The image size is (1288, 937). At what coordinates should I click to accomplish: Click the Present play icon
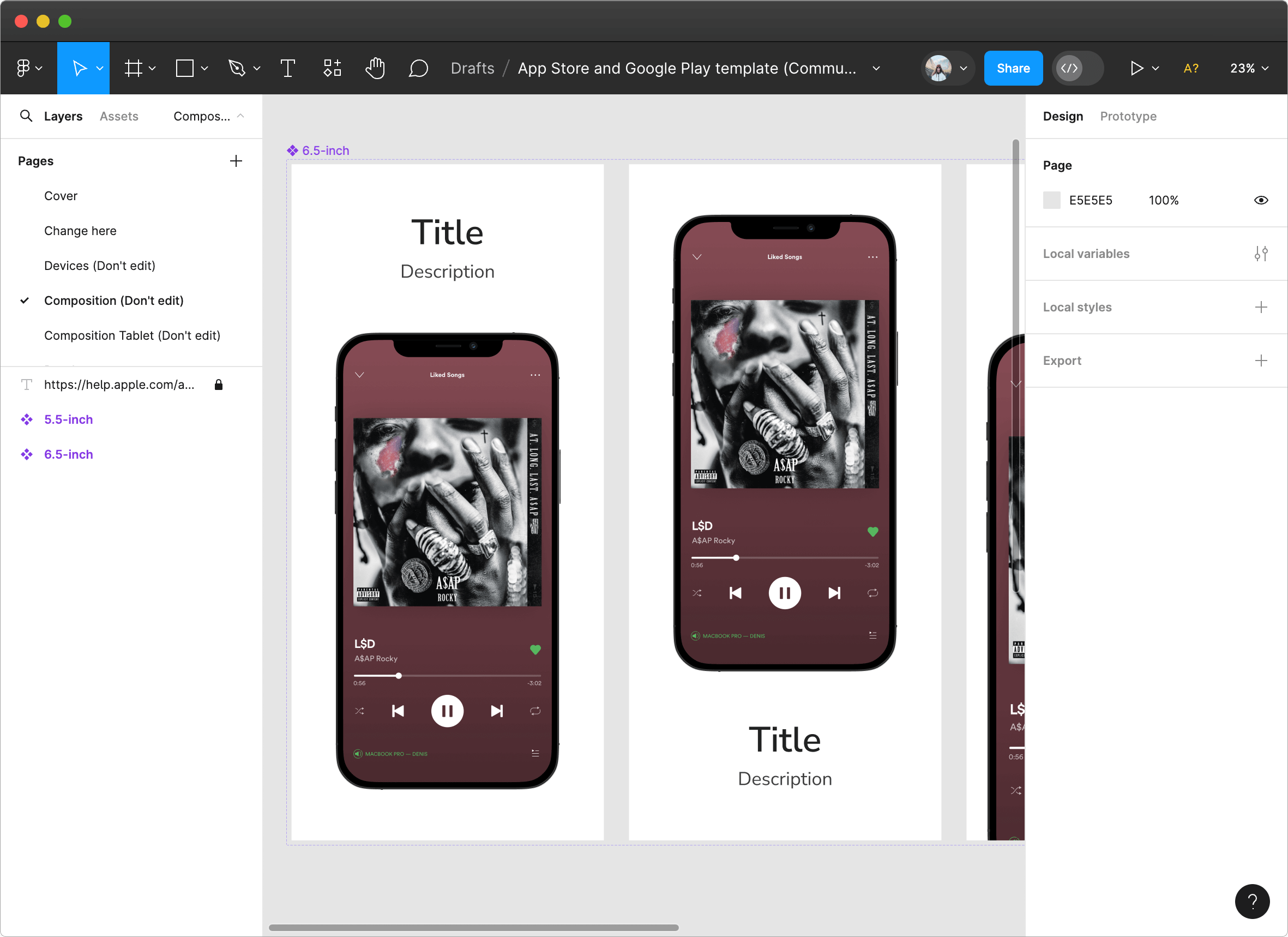tap(1136, 68)
